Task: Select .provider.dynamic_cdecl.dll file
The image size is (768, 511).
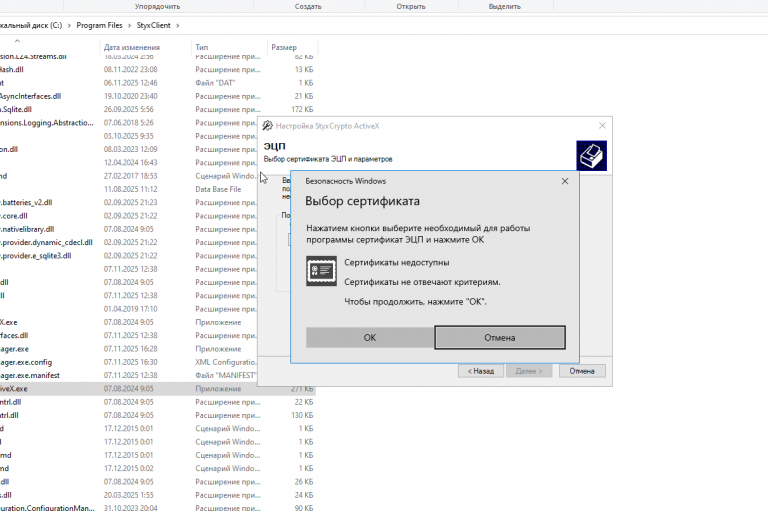Action: pos(46,242)
